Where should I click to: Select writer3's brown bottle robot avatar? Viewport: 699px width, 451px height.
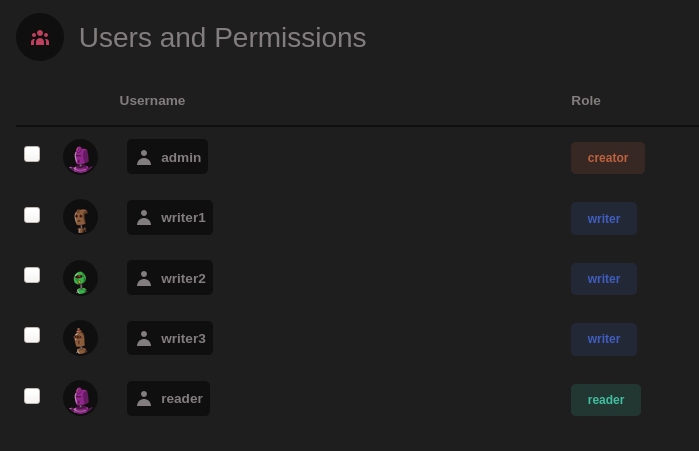point(81,338)
